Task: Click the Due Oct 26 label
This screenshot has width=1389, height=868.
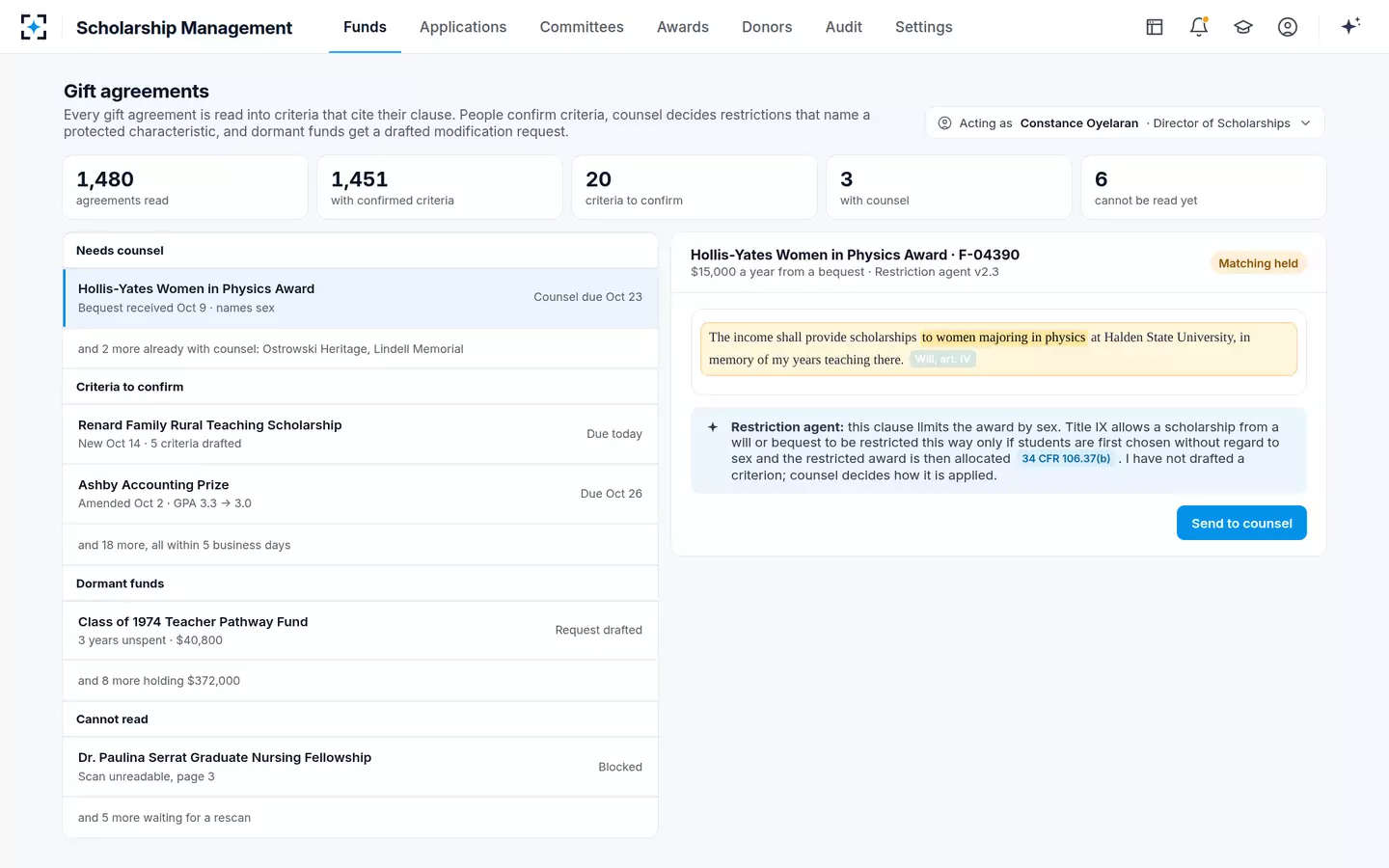Action: tap(611, 494)
